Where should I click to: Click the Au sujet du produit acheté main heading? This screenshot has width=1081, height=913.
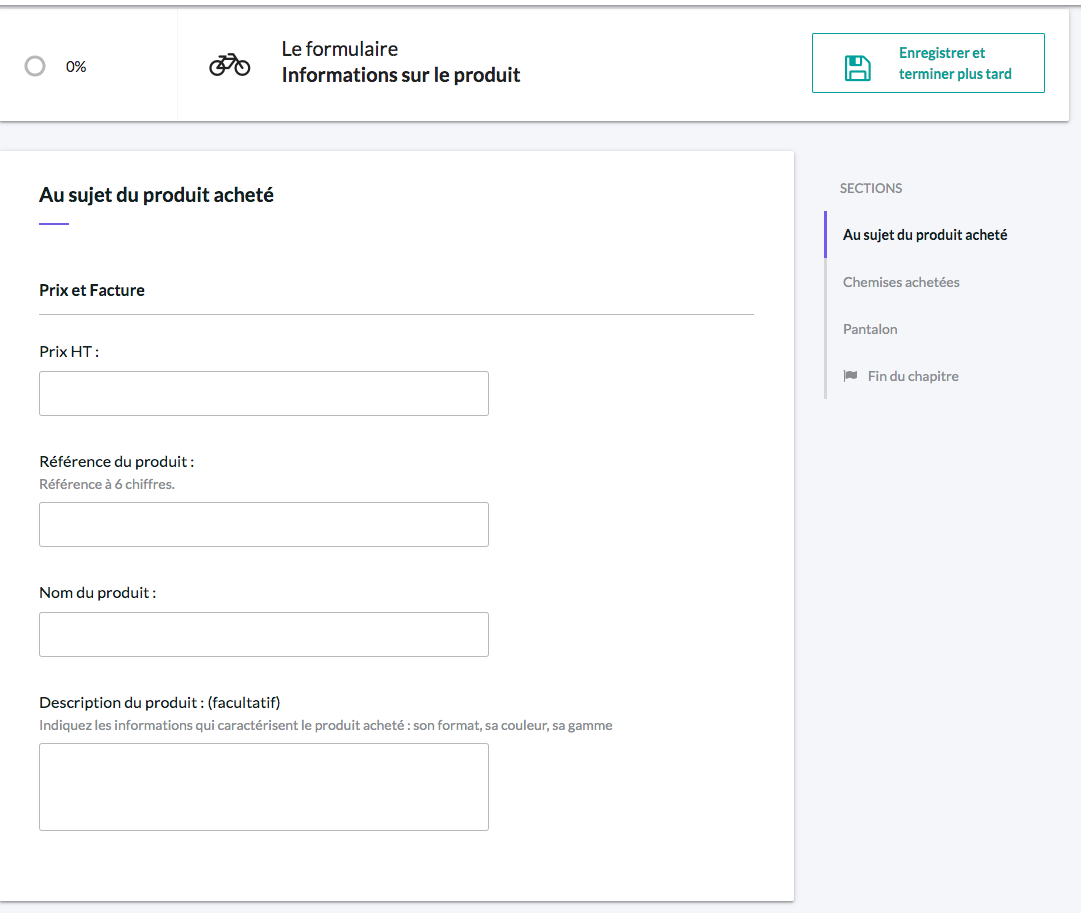(x=156, y=195)
